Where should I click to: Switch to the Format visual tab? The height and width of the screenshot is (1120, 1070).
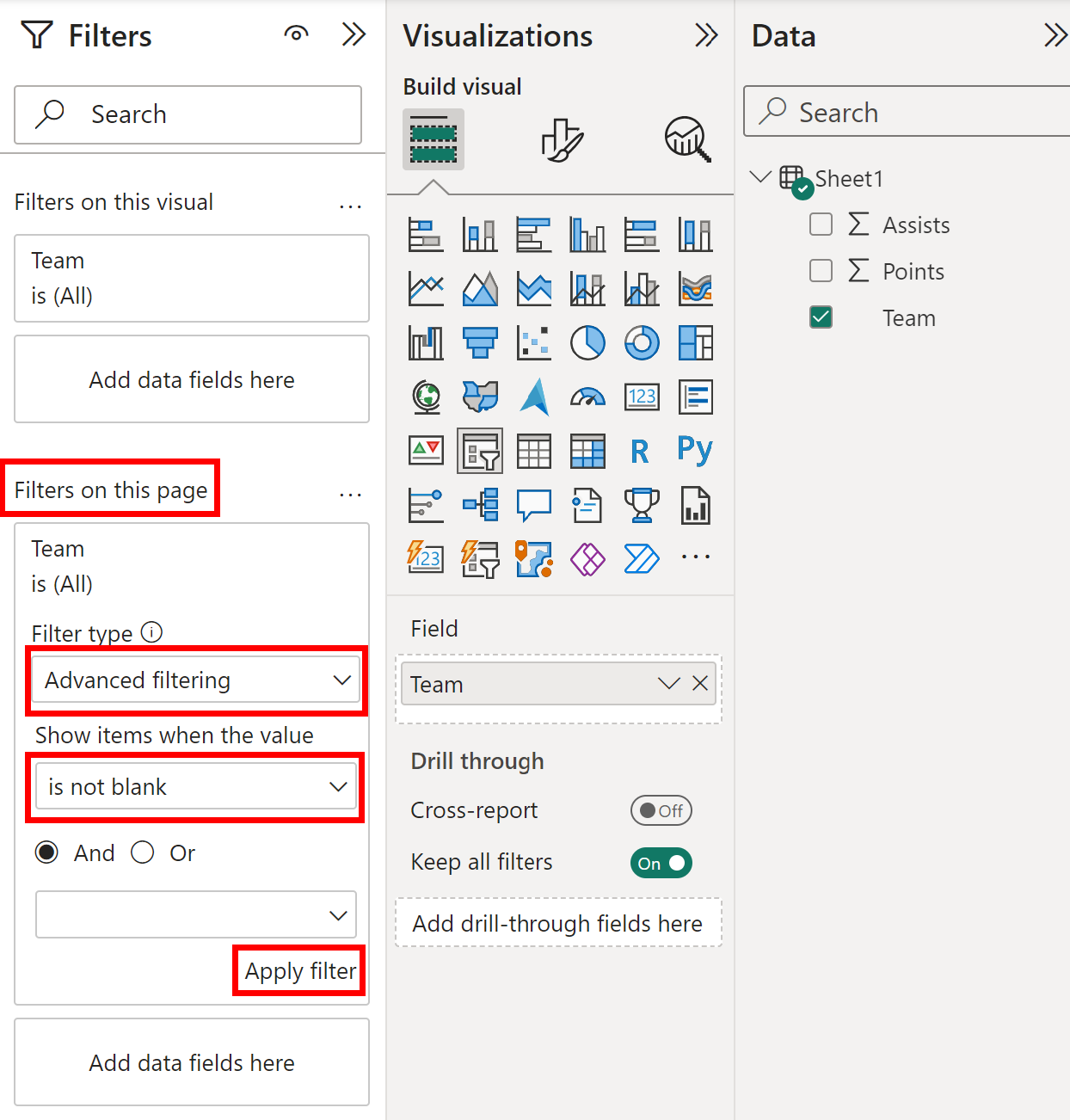(x=560, y=139)
